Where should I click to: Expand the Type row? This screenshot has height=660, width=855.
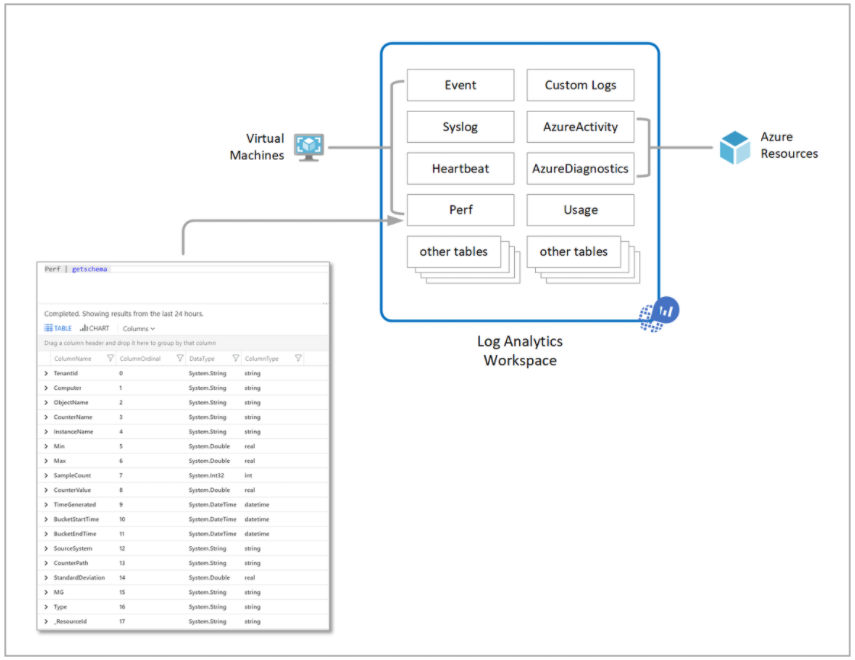46,607
